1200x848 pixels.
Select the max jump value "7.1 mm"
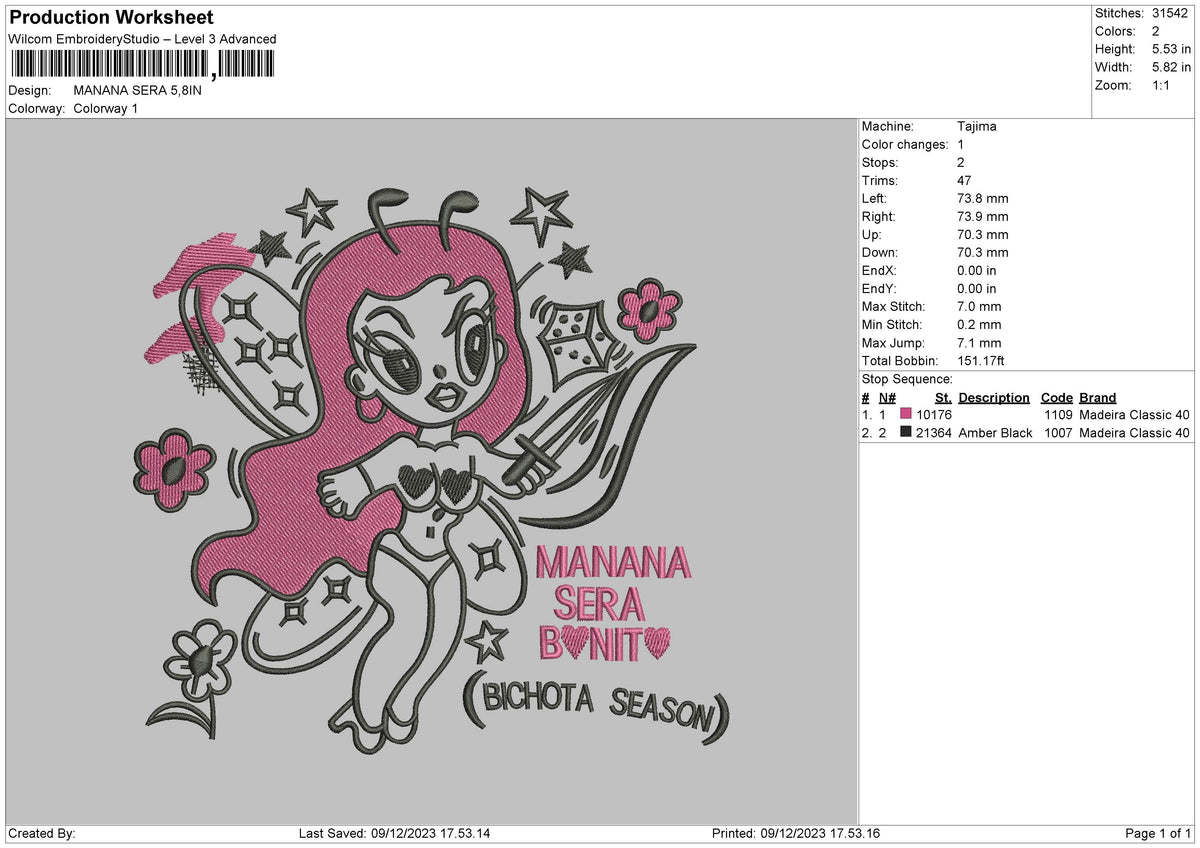pos(979,342)
